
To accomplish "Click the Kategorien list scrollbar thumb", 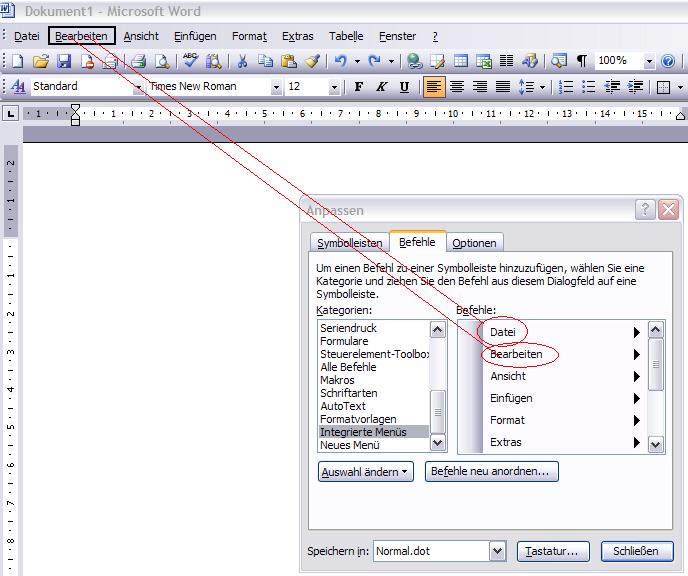I will pos(437,412).
